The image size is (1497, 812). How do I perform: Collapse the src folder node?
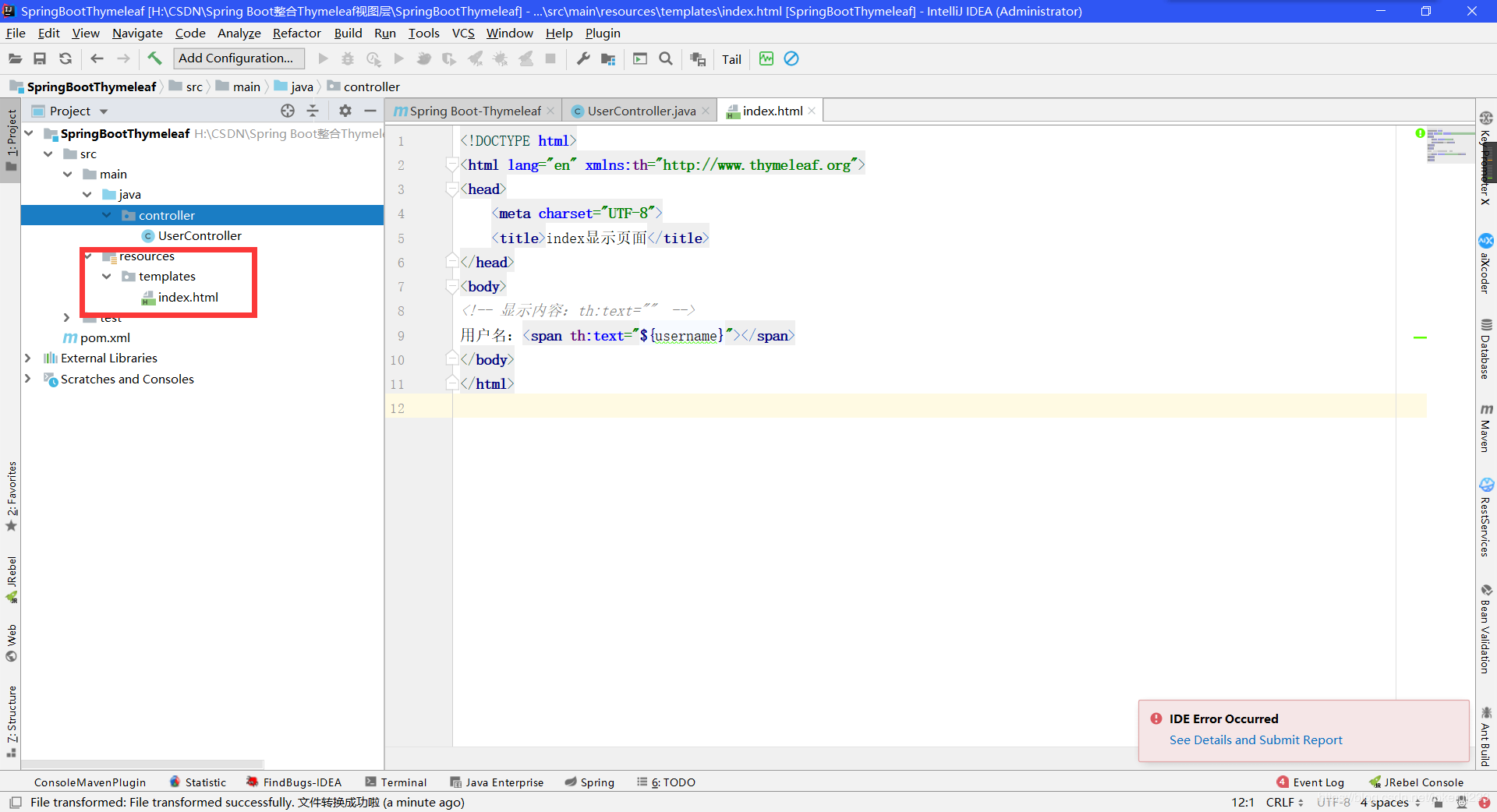click(x=48, y=154)
